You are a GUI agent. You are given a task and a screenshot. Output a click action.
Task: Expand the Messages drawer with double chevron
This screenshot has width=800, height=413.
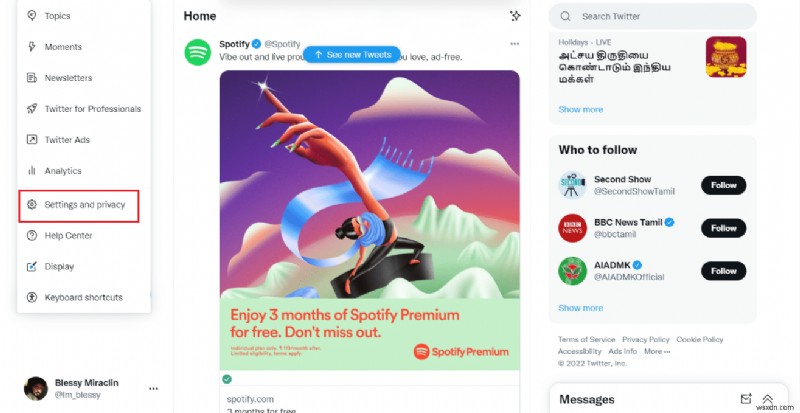[x=768, y=399]
